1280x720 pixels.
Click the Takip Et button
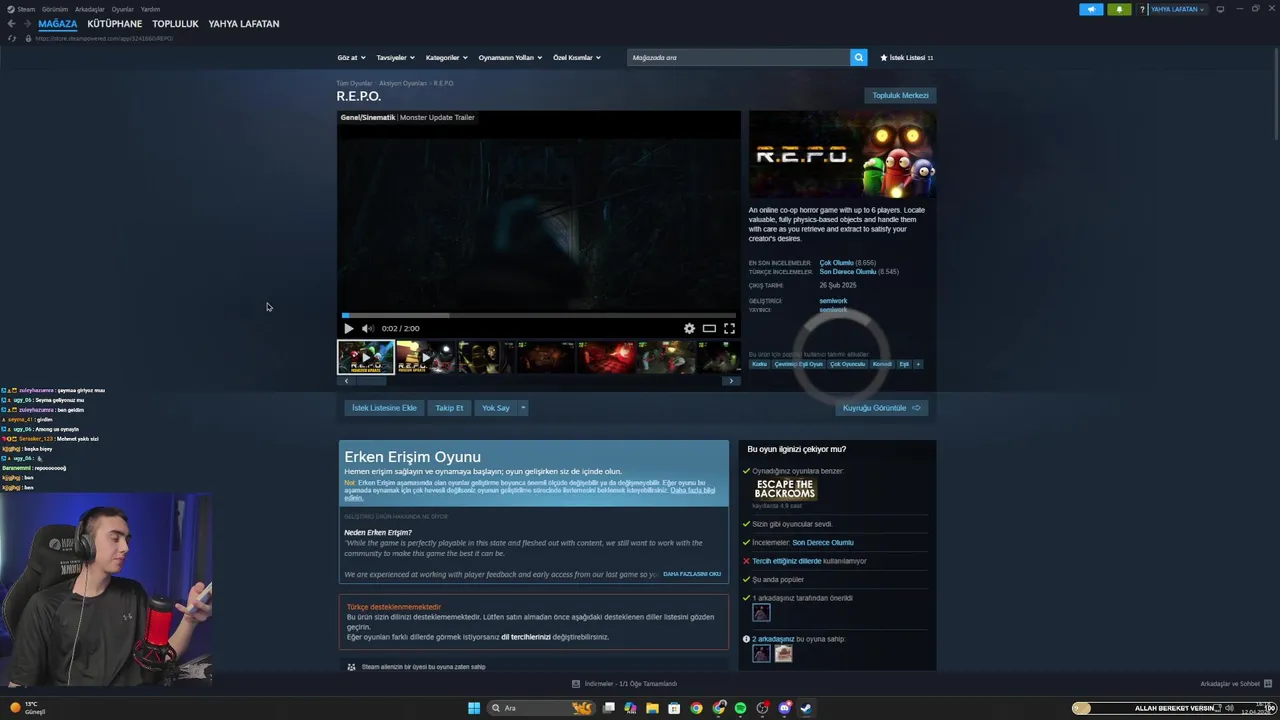coord(449,408)
